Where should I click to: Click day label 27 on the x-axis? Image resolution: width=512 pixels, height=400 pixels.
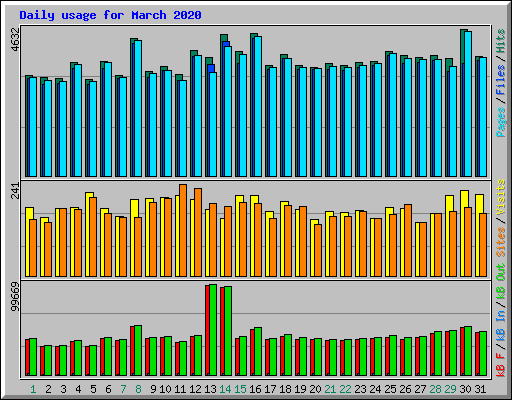(420, 389)
